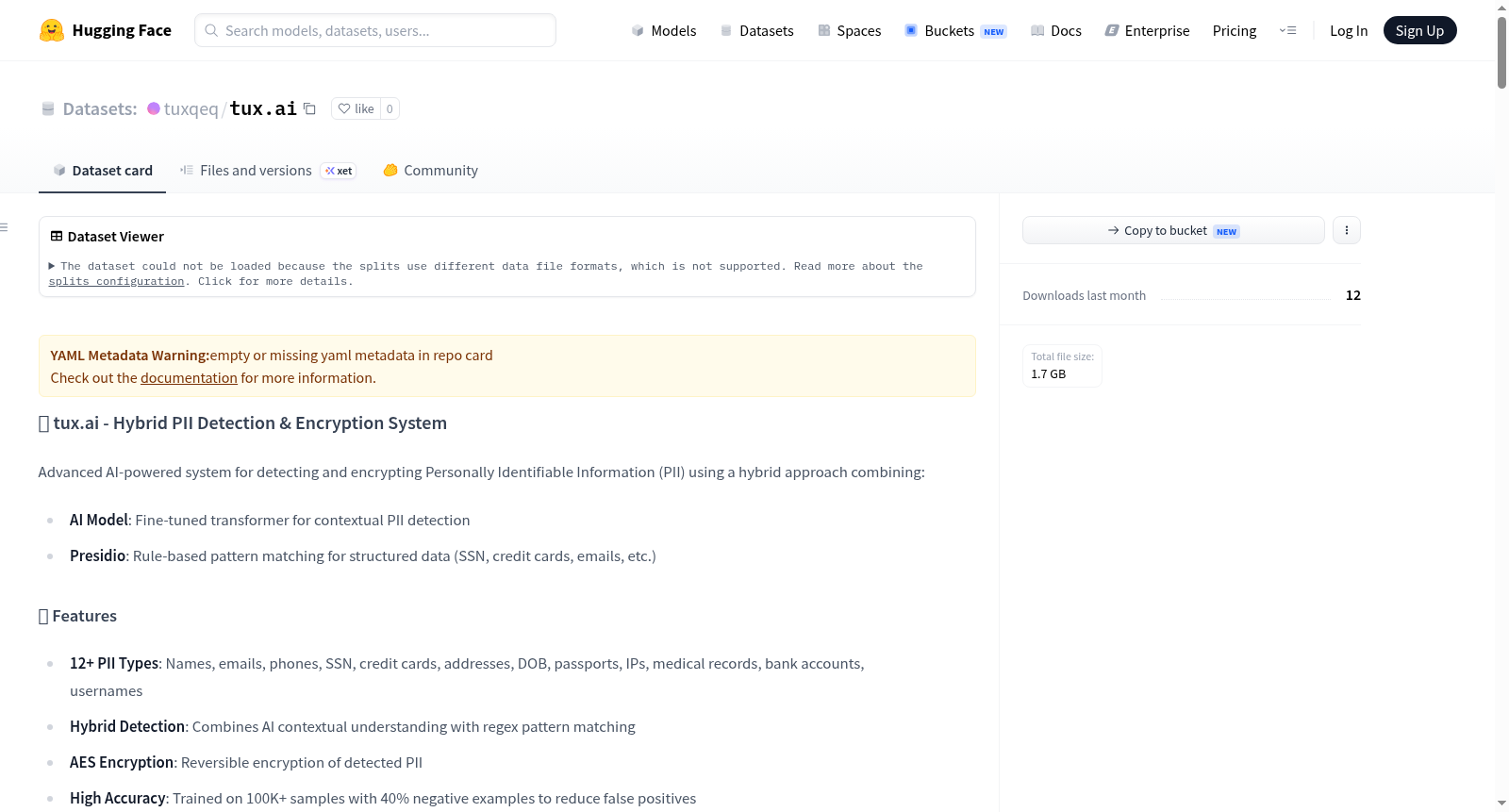
Task: Click the Sign Up button
Action: pyautogui.click(x=1419, y=30)
